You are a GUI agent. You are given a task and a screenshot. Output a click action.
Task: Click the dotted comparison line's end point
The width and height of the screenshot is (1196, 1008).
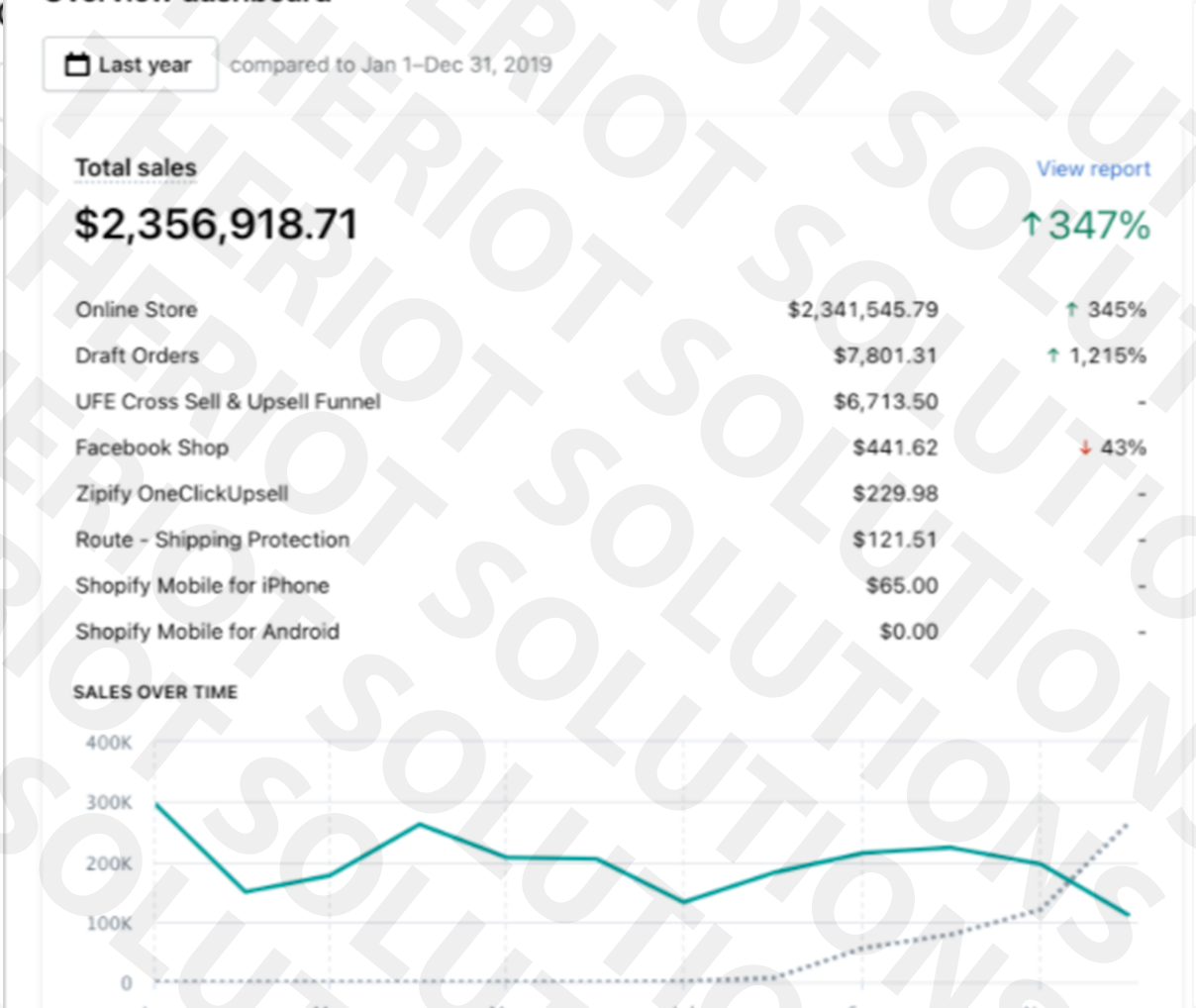click(1128, 824)
